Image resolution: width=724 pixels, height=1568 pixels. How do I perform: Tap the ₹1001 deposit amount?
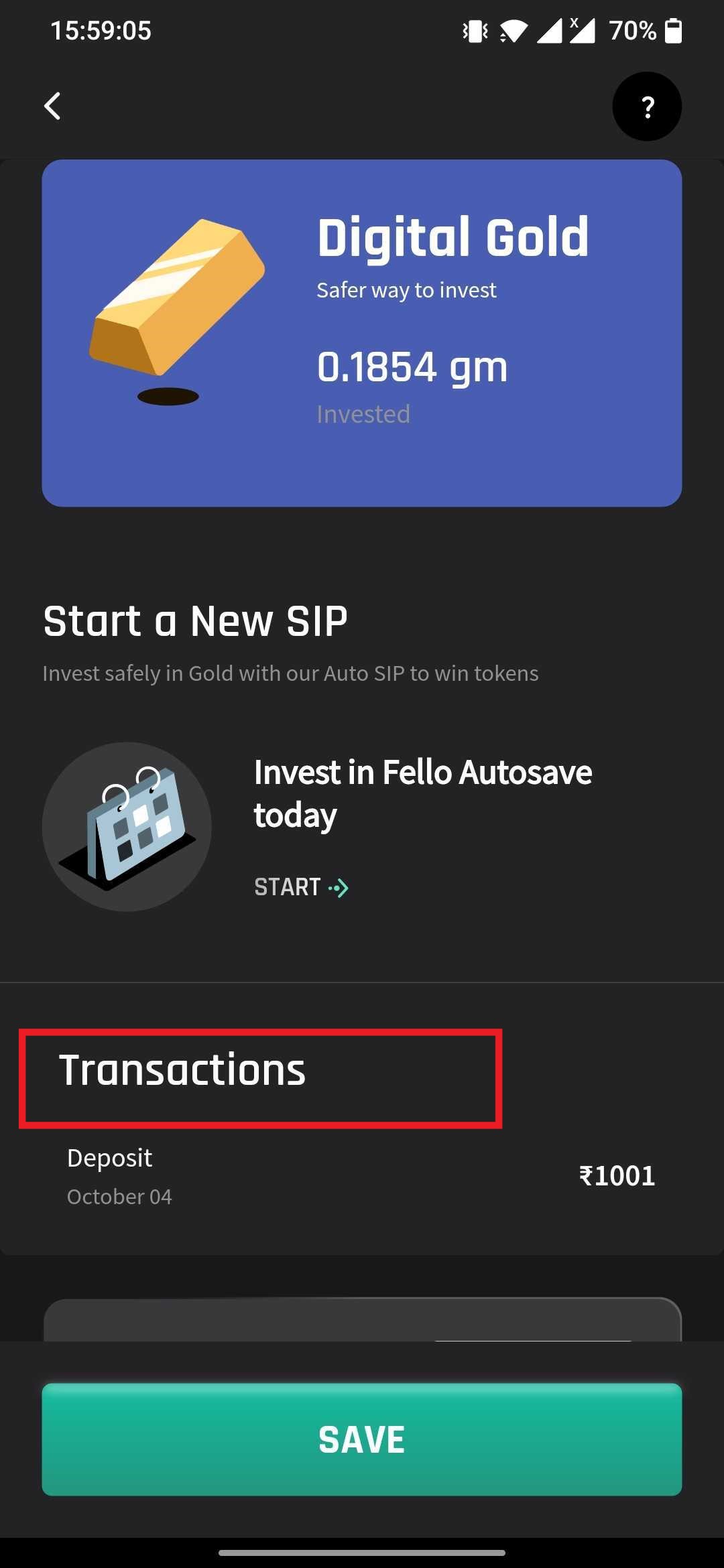pos(617,1176)
